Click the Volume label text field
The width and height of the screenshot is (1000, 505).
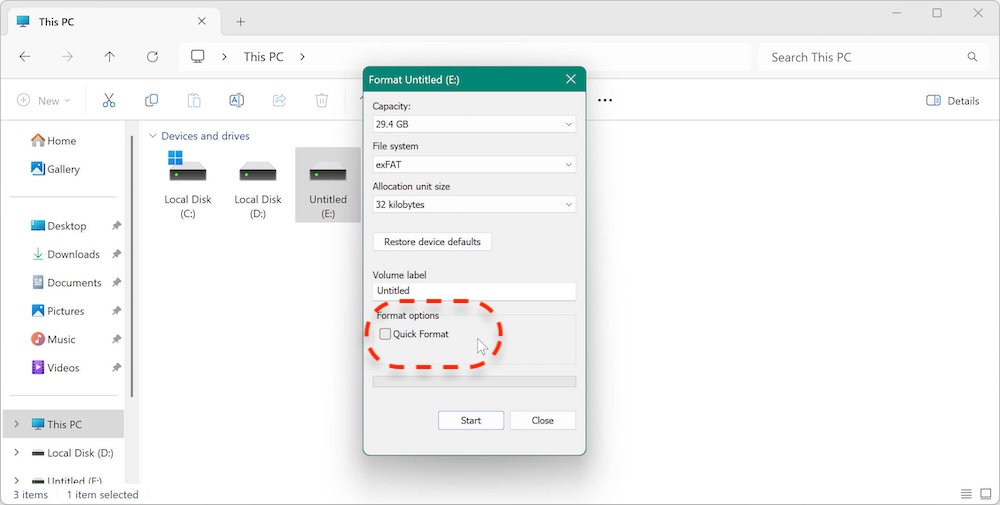coord(474,291)
